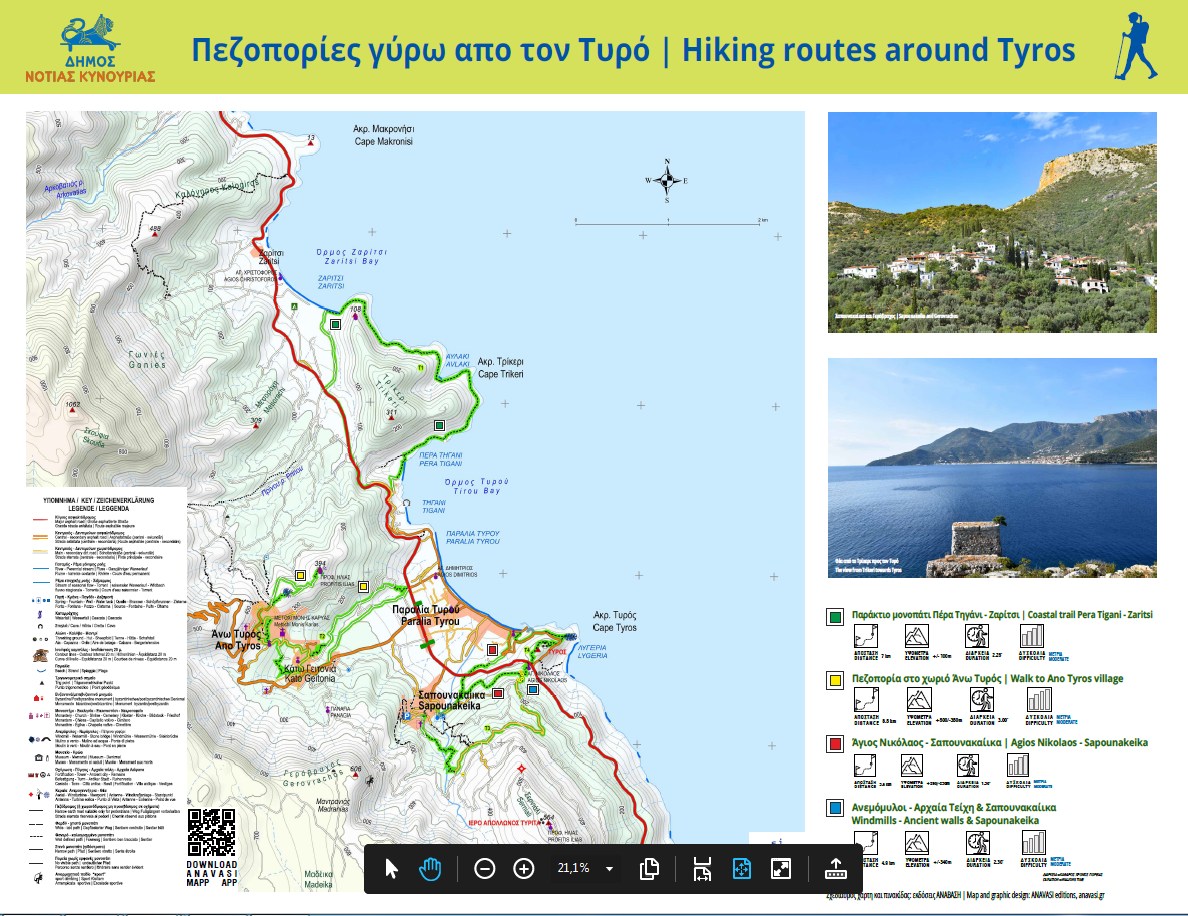Click the Windmills route difficulty bars icon
The width and height of the screenshot is (1188, 916).
pos(1033,843)
